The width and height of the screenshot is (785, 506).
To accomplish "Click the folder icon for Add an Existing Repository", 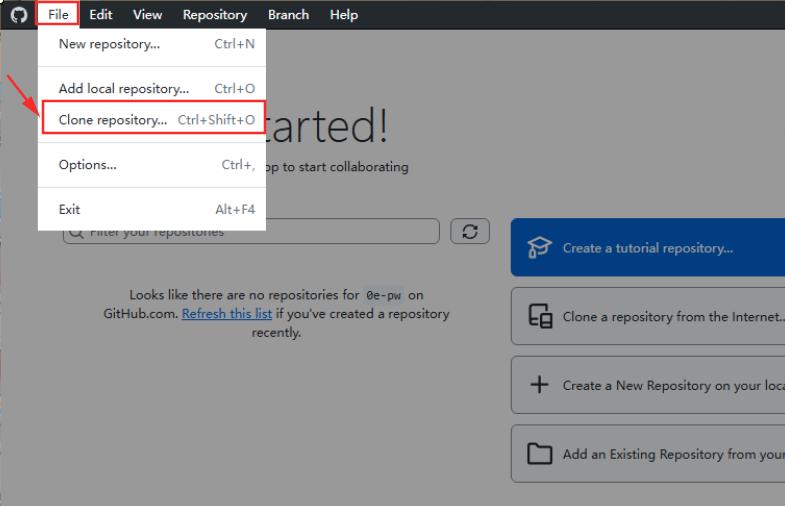I will click(540, 454).
